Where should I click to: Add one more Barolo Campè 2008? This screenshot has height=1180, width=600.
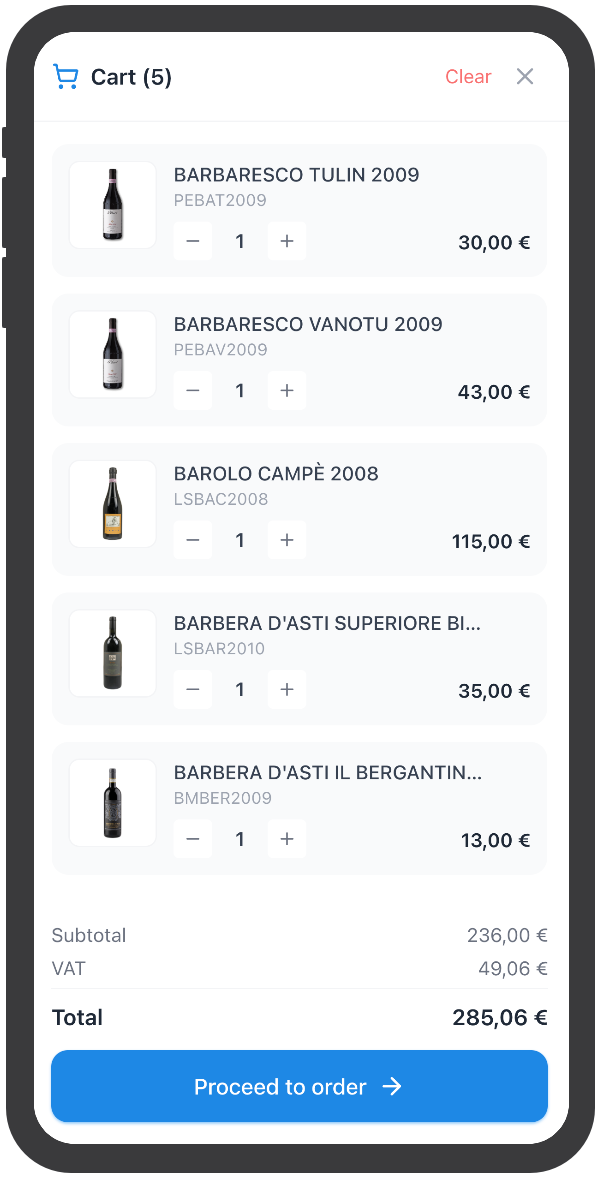pos(287,540)
